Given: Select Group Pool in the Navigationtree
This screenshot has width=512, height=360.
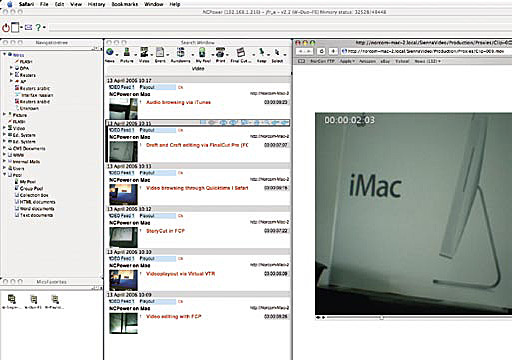Looking at the screenshot, I should tap(31, 188).
